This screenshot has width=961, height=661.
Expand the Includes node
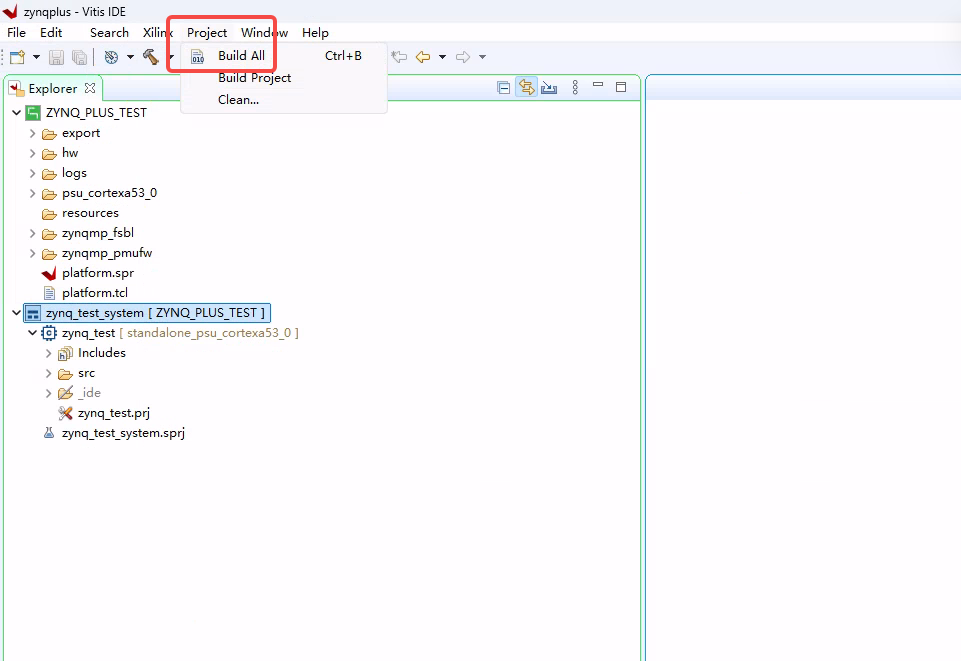(x=48, y=353)
